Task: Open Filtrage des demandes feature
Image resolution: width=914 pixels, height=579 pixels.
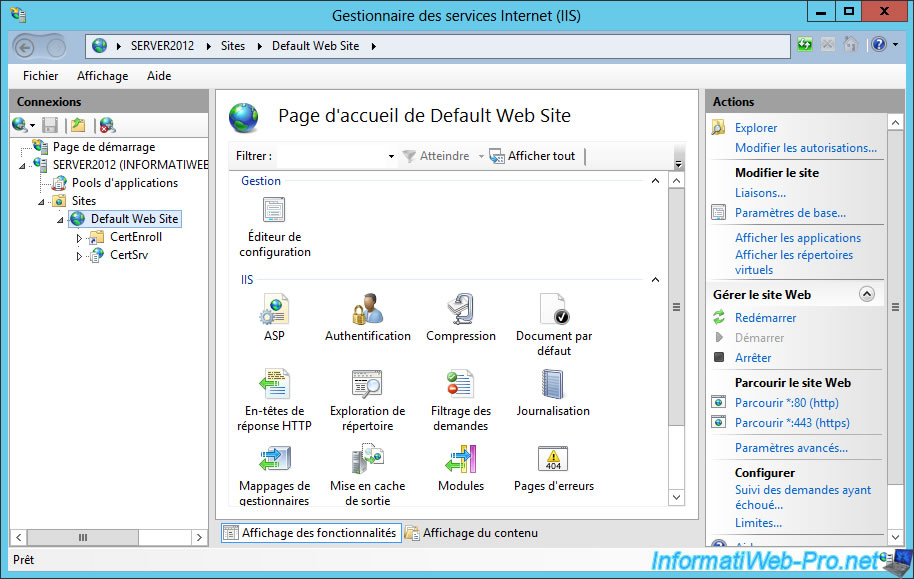Action: pos(460,385)
